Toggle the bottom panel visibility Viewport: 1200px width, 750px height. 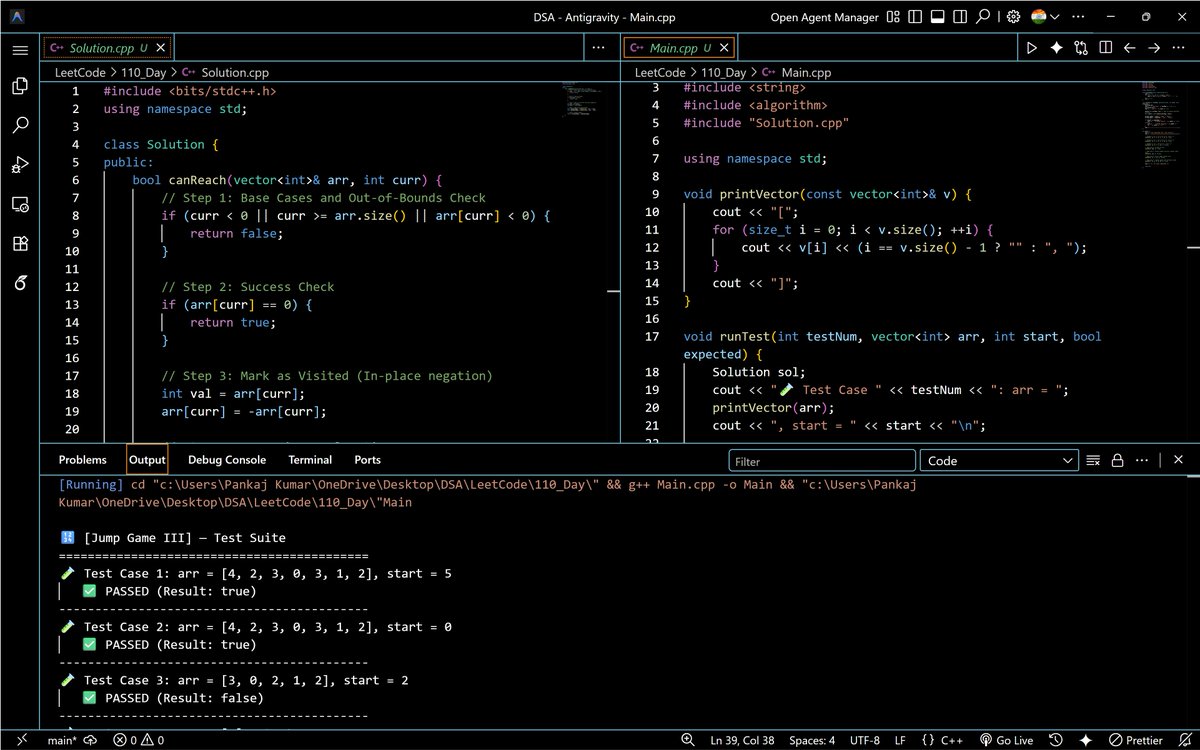937,17
